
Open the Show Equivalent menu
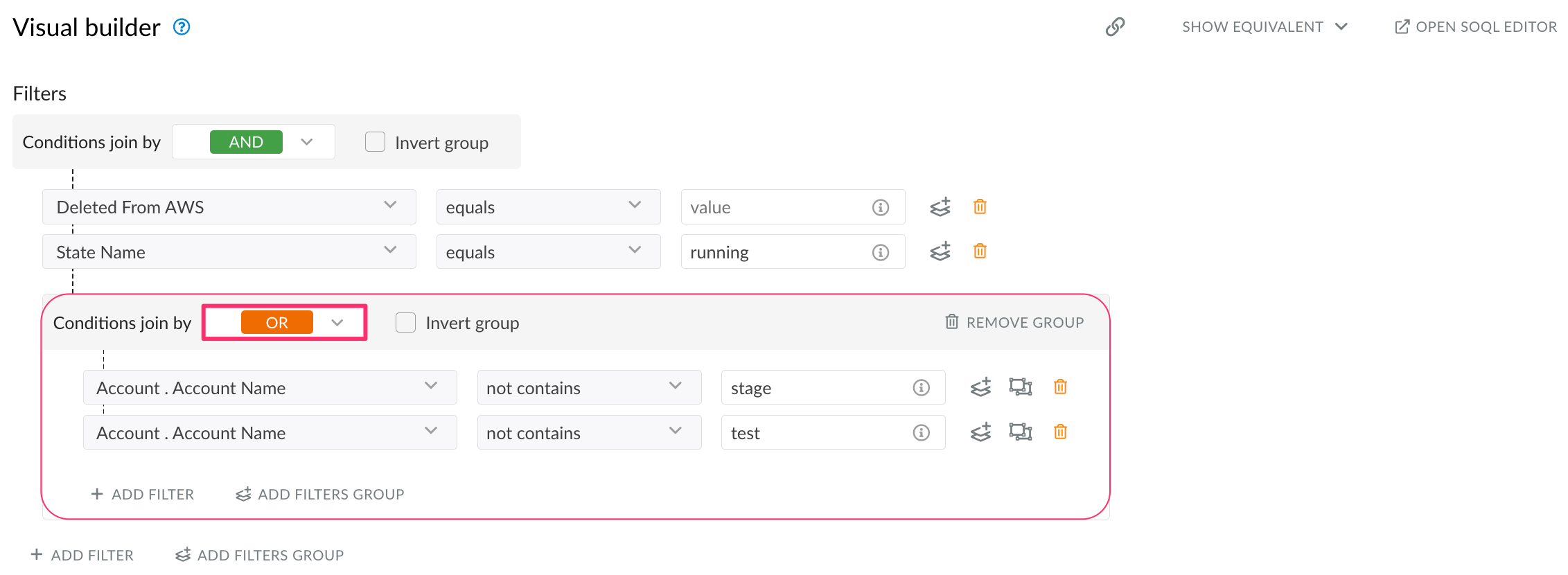[x=1264, y=27]
